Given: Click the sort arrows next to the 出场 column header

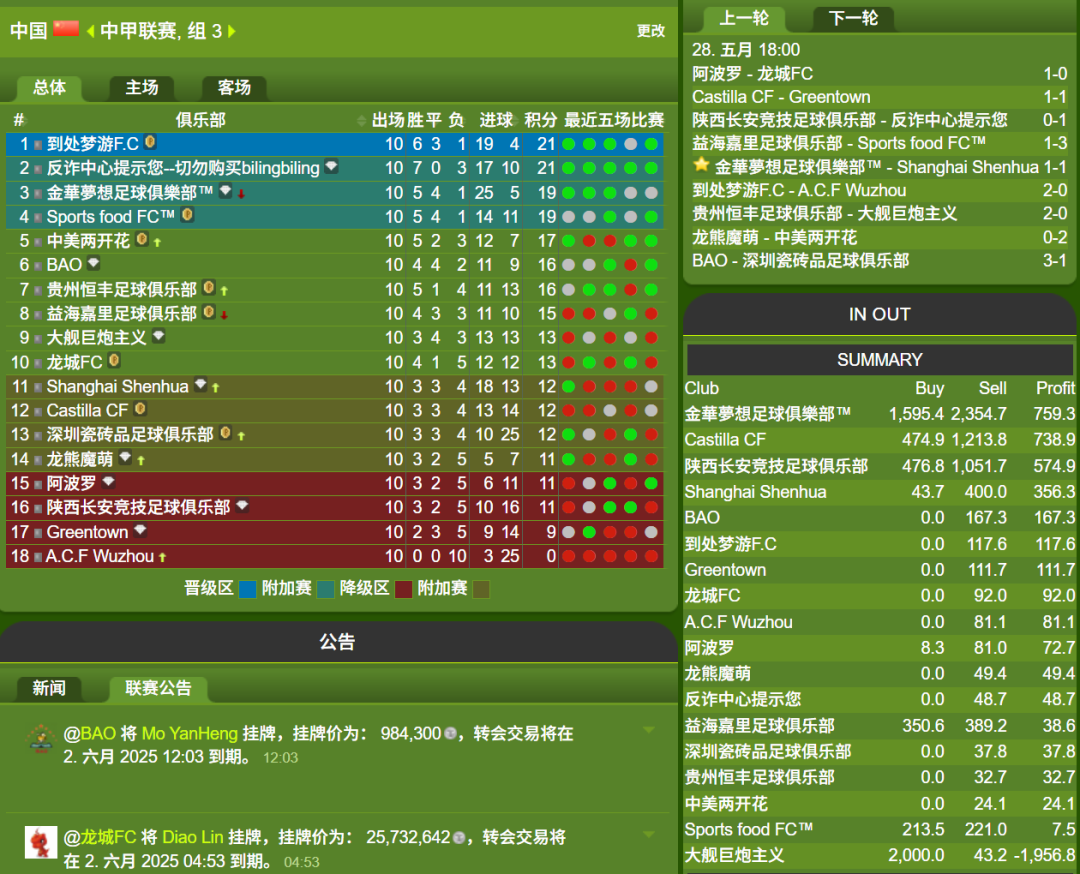Looking at the screenshot, I should [362, 121].
